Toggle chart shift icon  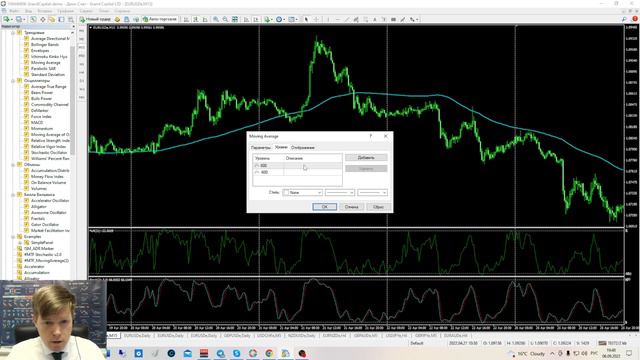click(x=256, y=19)
